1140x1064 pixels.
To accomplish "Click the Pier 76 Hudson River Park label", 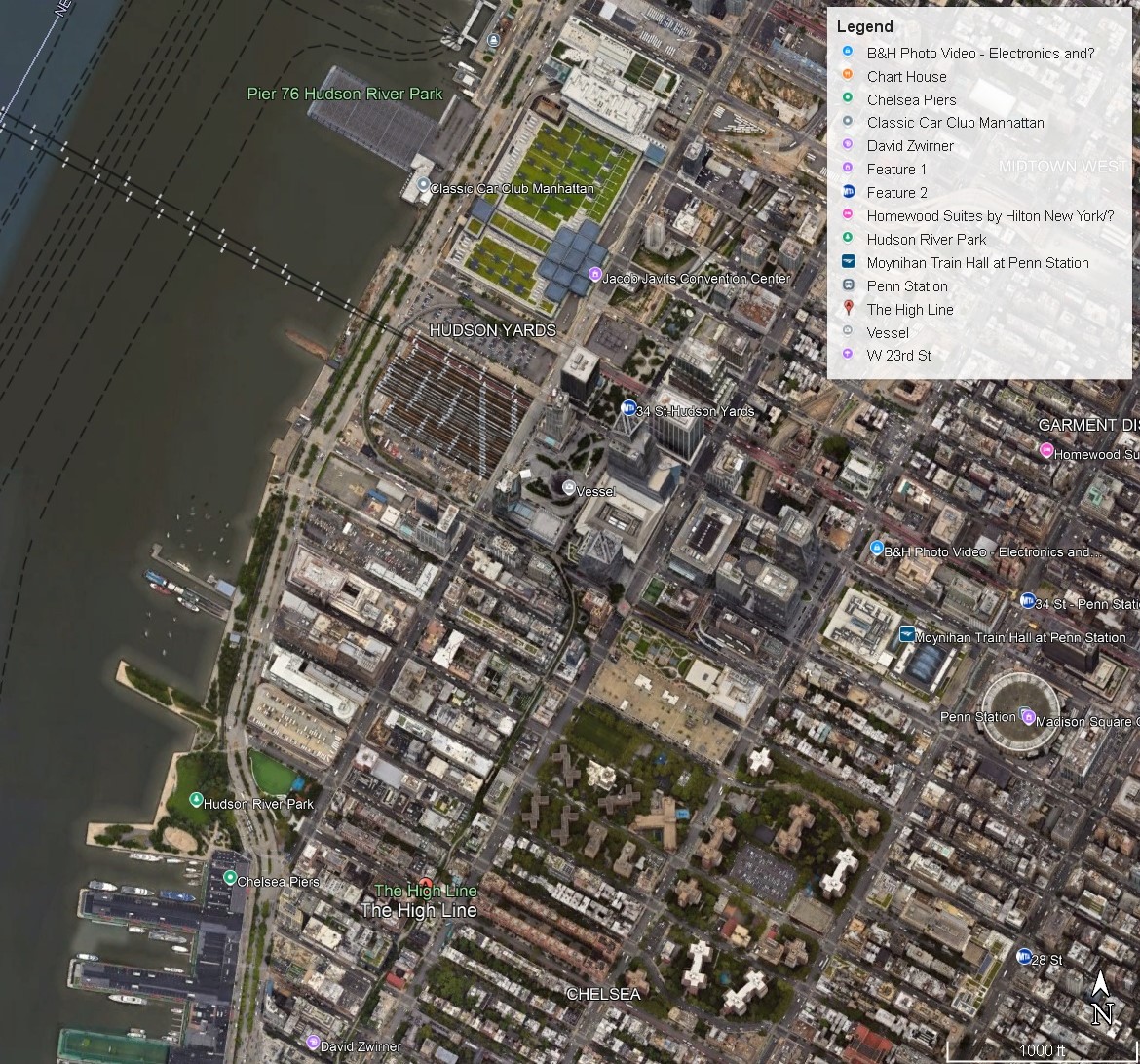I will (x=345, y=94).
